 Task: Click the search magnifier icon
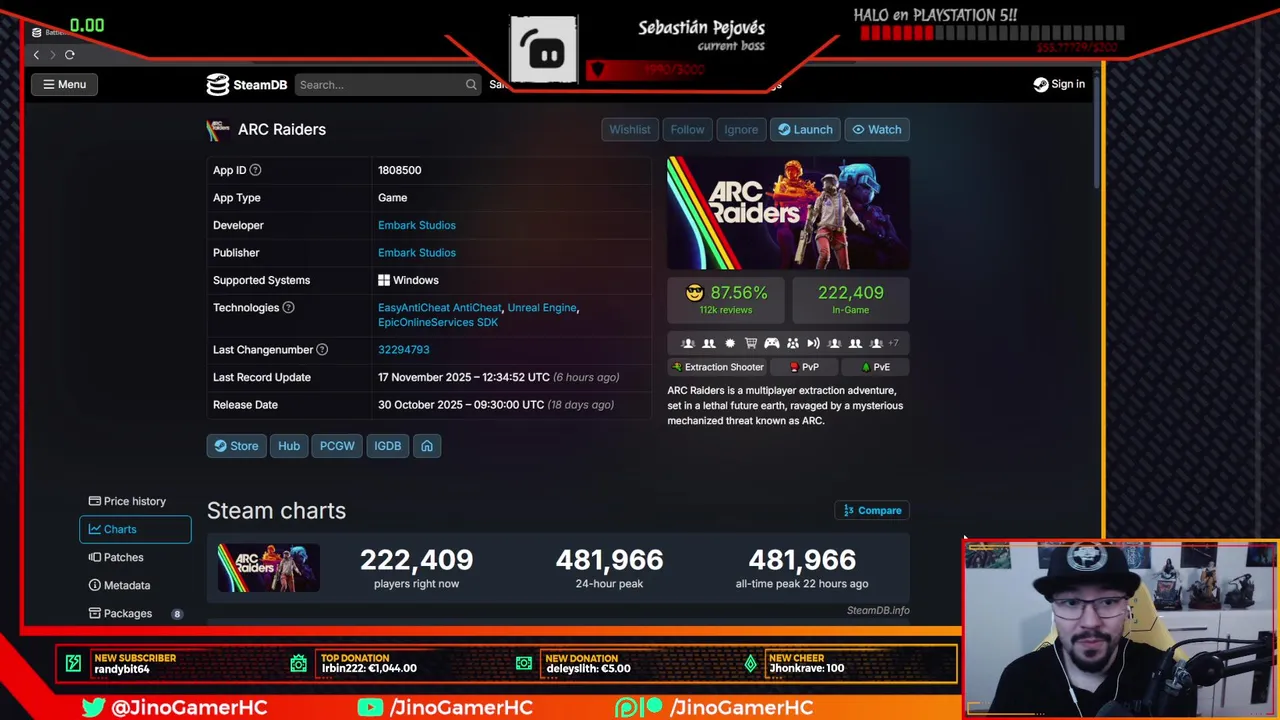tap(471, 85)
